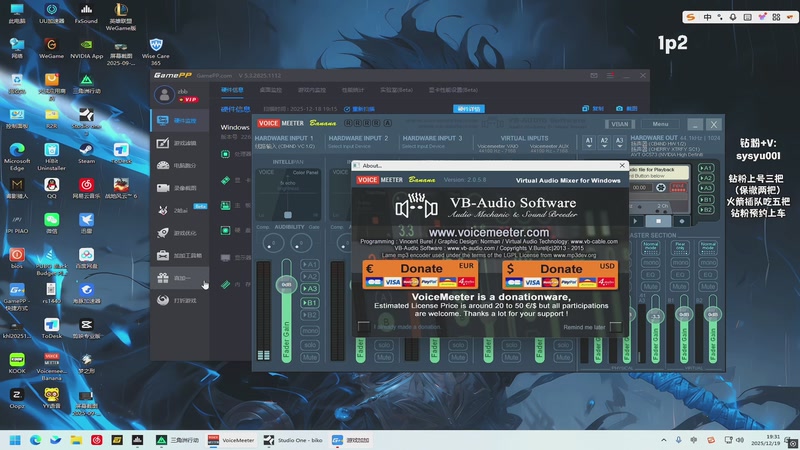Click the cassette recorder stop button
The image size is (800, 450).
pyautogui.click(x=658, y=221)
